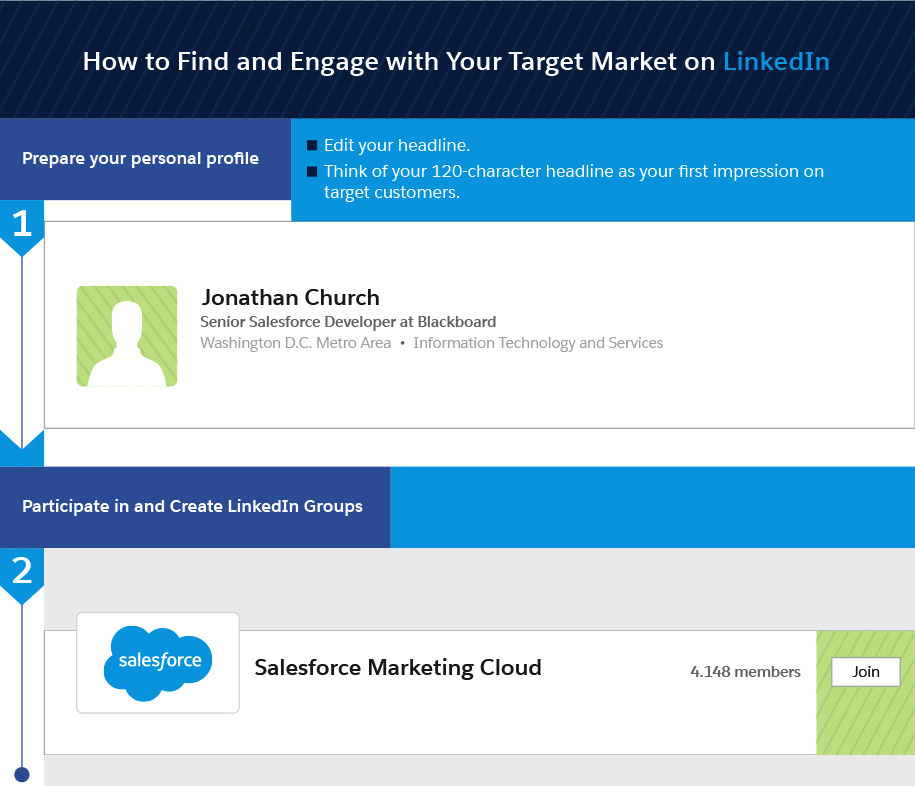Image resolution: width=915 pixels, height=786 pixels.
Task: Open the Jonathan Church profile name
Action: 290,297
